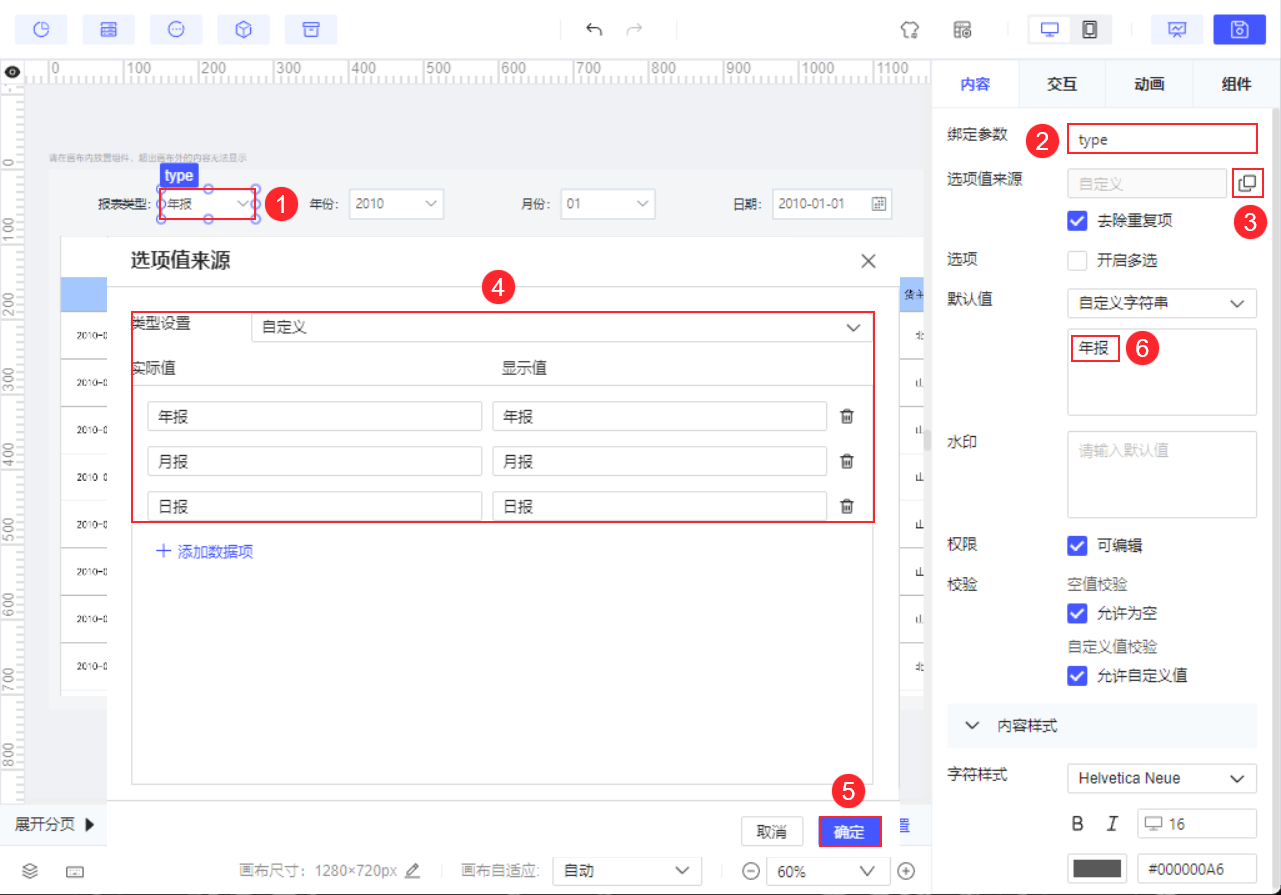Click the keyboard shortcuts icon
Screen dimensions: 1281x895
tap(75, 871)
